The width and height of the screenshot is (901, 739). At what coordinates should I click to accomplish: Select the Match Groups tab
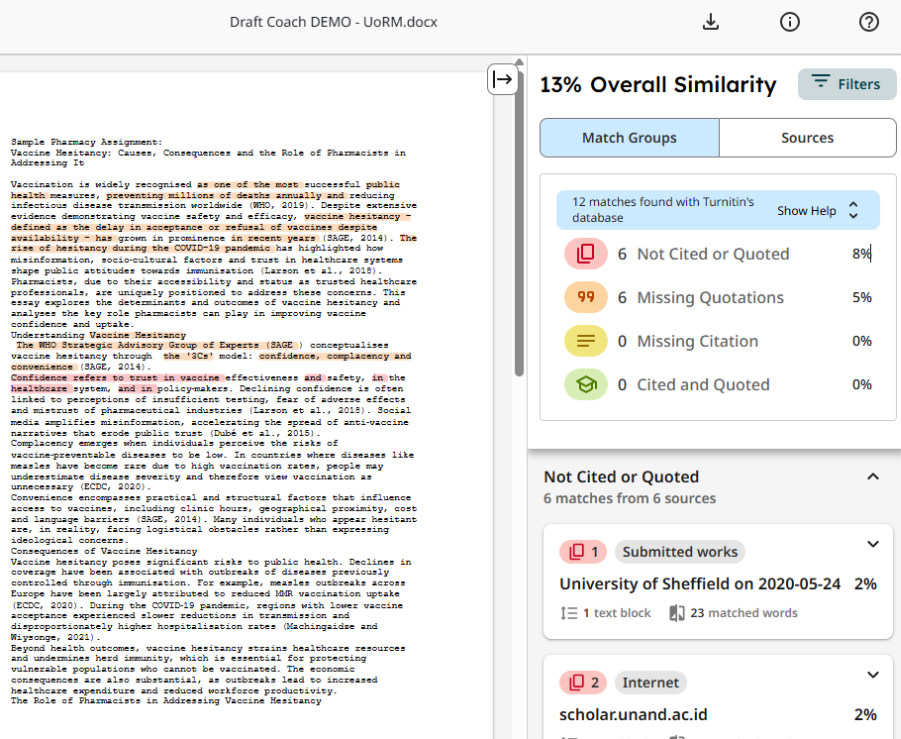(x=629, y=138)
